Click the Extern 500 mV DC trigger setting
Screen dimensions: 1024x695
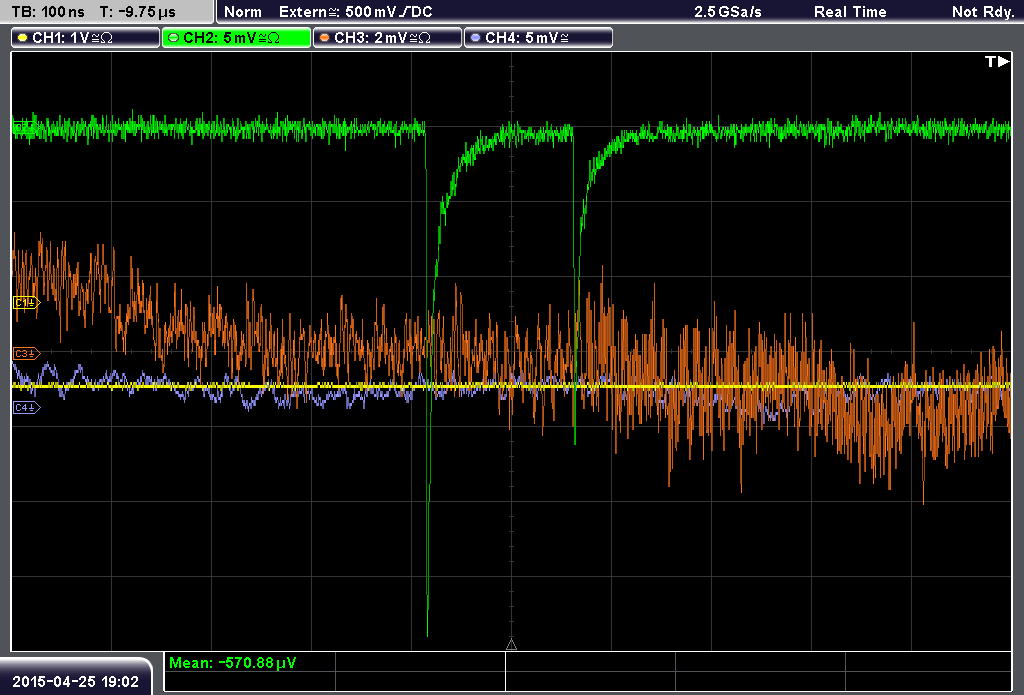(x=355, y=12)
